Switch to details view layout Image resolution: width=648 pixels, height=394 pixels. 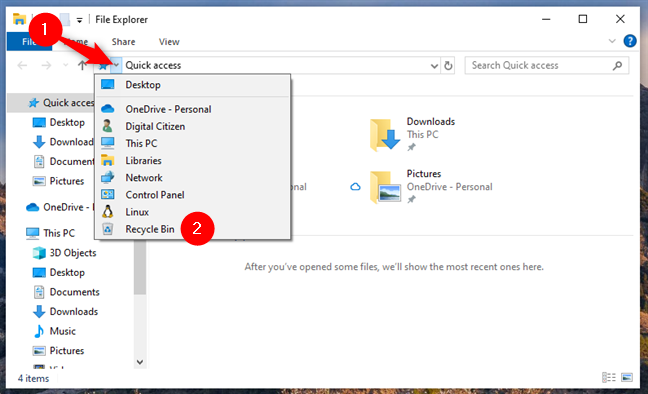click(x=608, y=377)
